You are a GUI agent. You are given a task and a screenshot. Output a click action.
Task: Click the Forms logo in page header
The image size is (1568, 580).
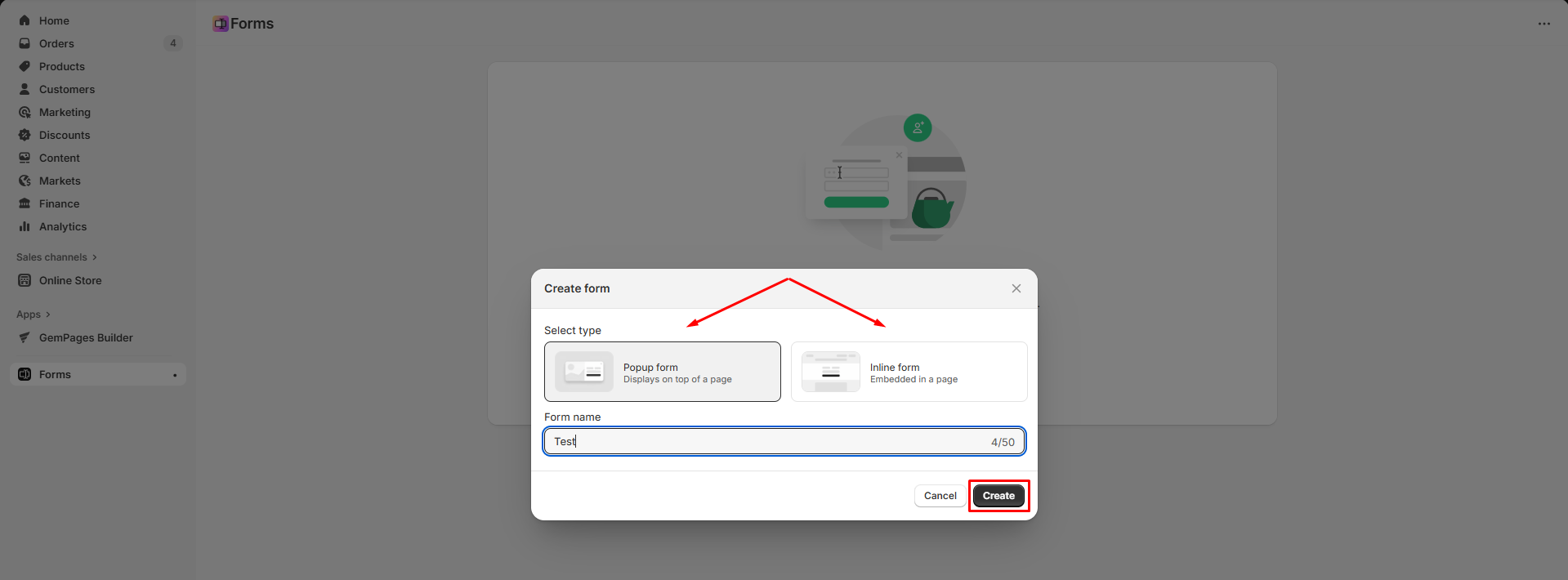[221, 24]
